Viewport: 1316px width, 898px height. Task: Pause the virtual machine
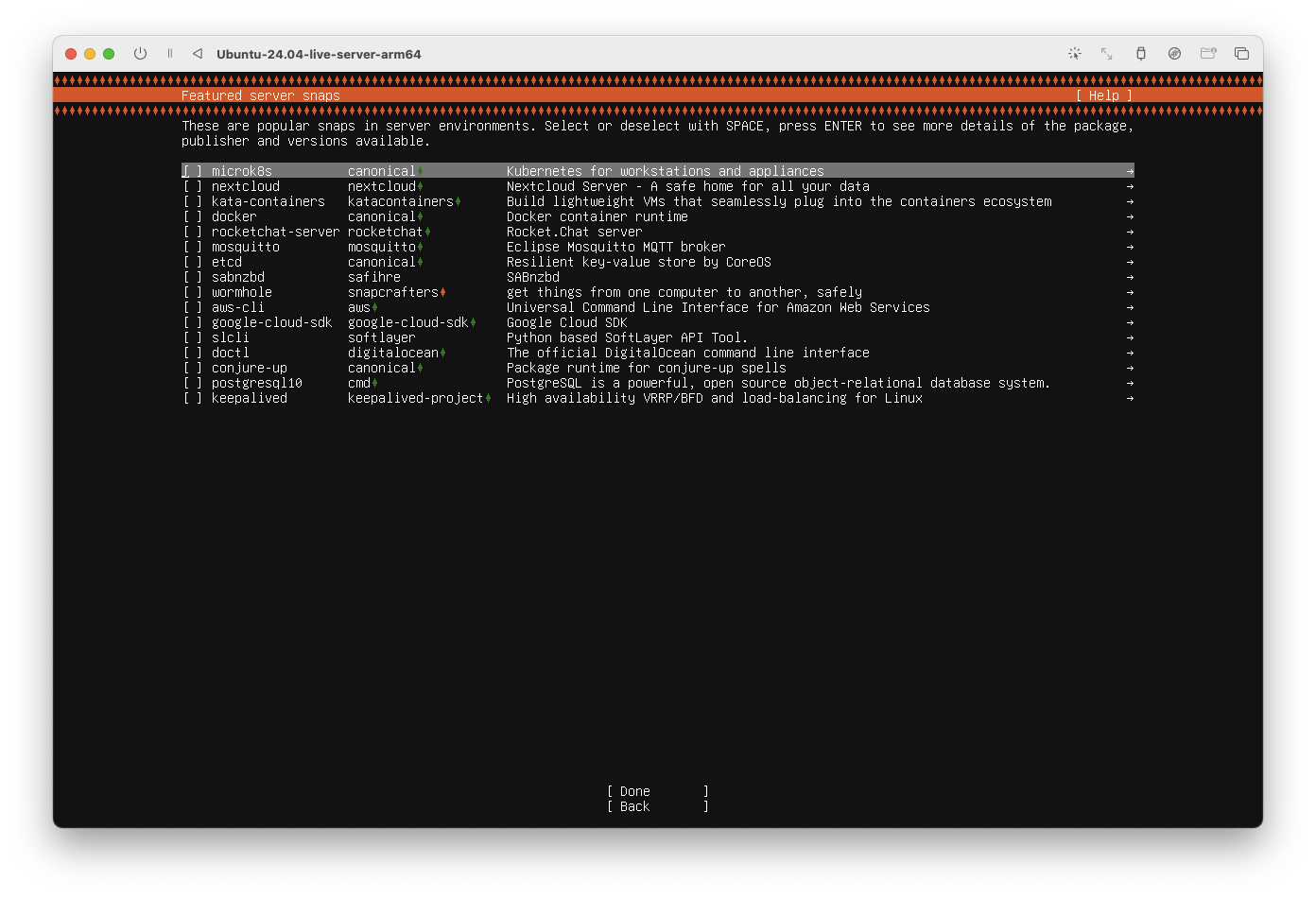[x=170, y=54]
